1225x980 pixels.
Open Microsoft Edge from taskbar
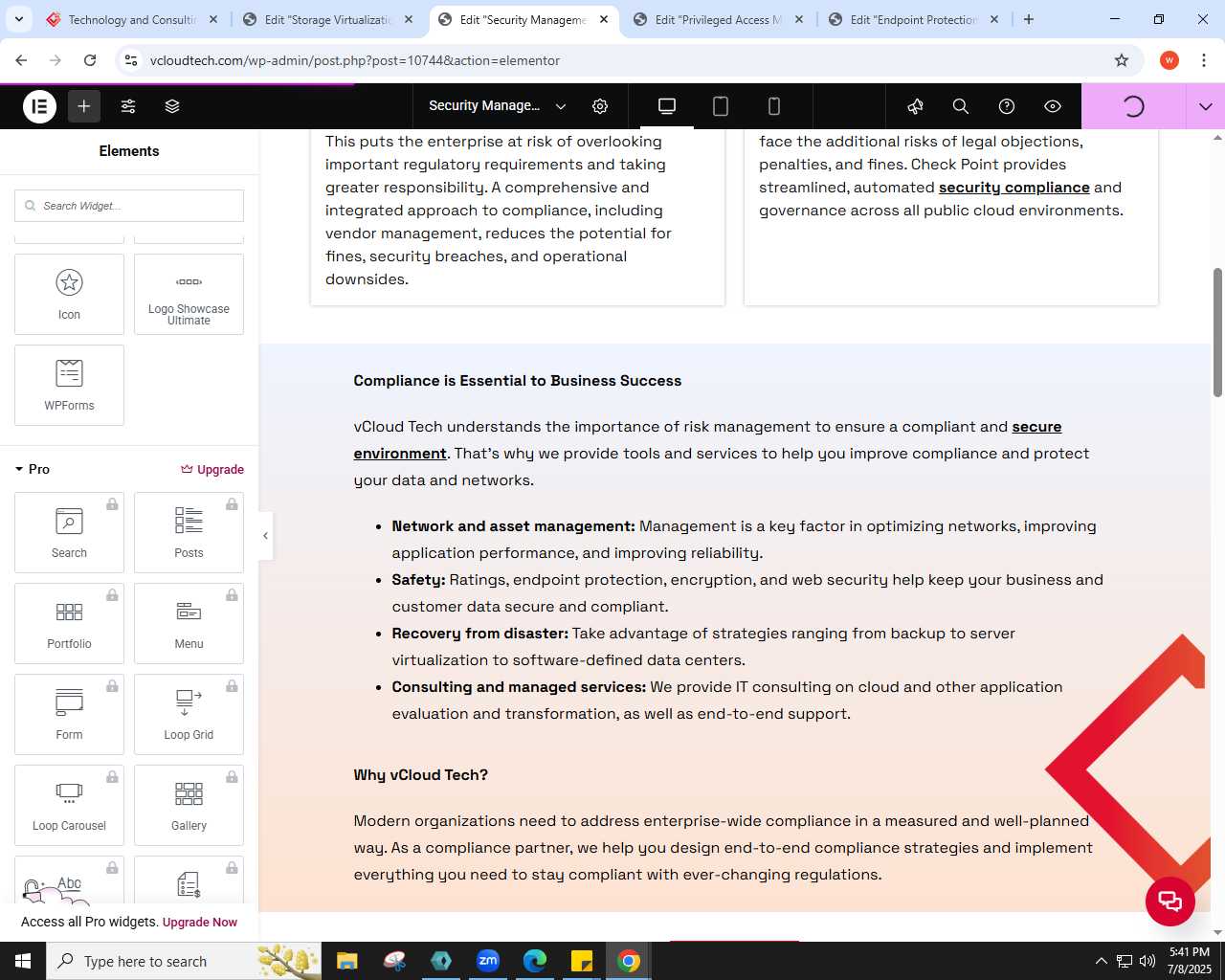535,961
